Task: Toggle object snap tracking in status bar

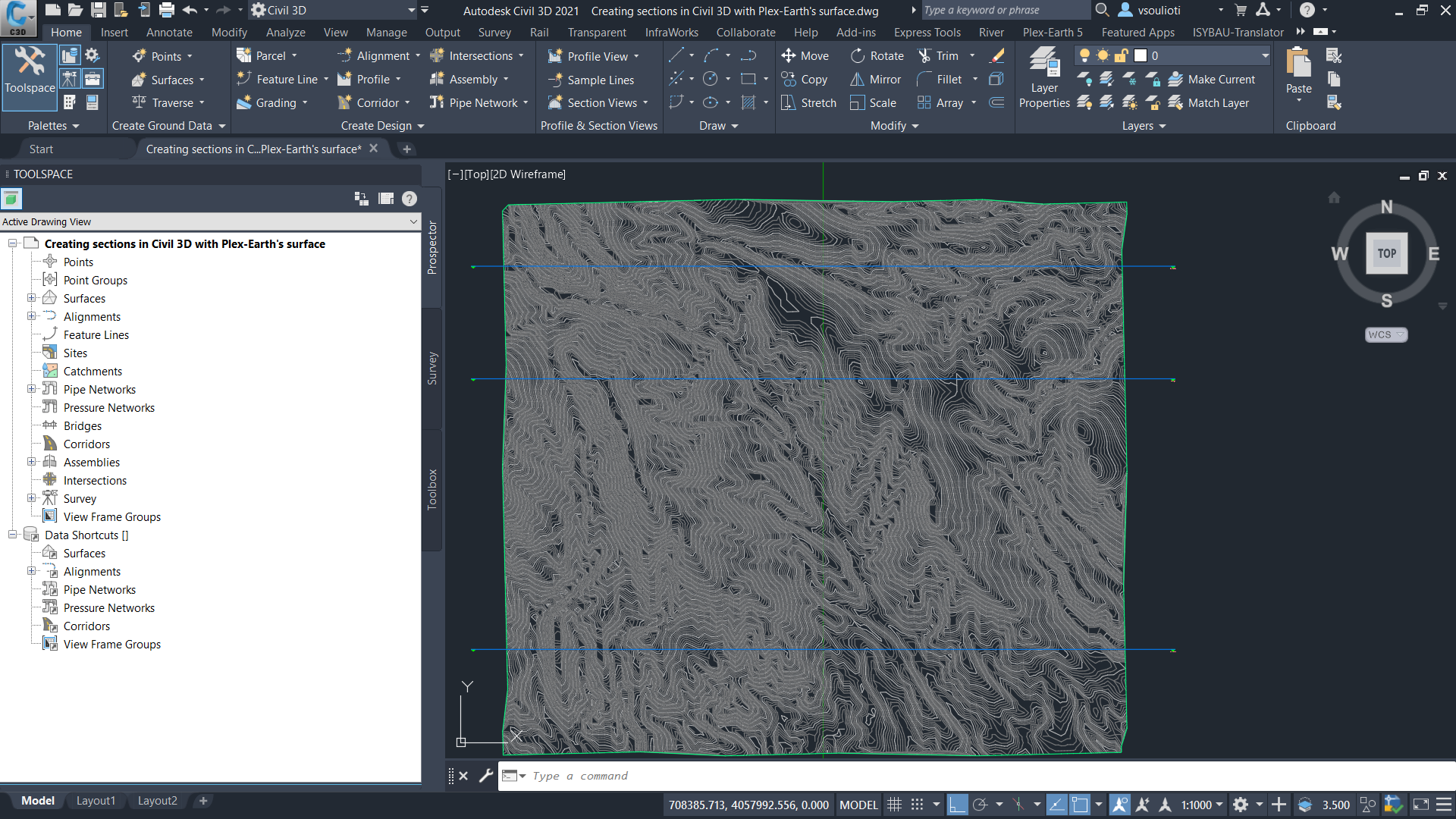Action: point(1057,805)
